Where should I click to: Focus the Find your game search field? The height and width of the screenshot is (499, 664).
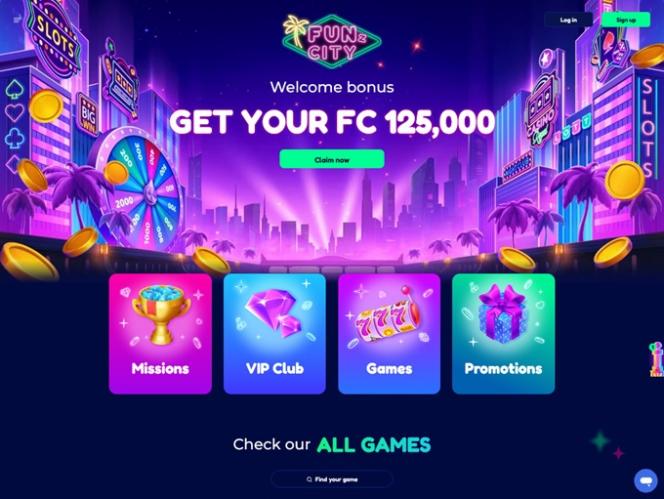(x=332, y=480)
